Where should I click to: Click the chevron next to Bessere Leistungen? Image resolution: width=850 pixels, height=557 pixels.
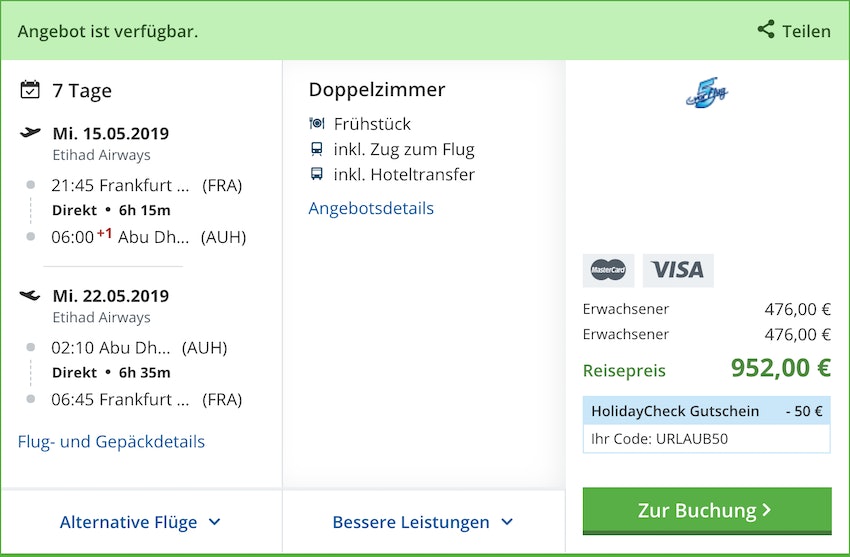(507, 522)
